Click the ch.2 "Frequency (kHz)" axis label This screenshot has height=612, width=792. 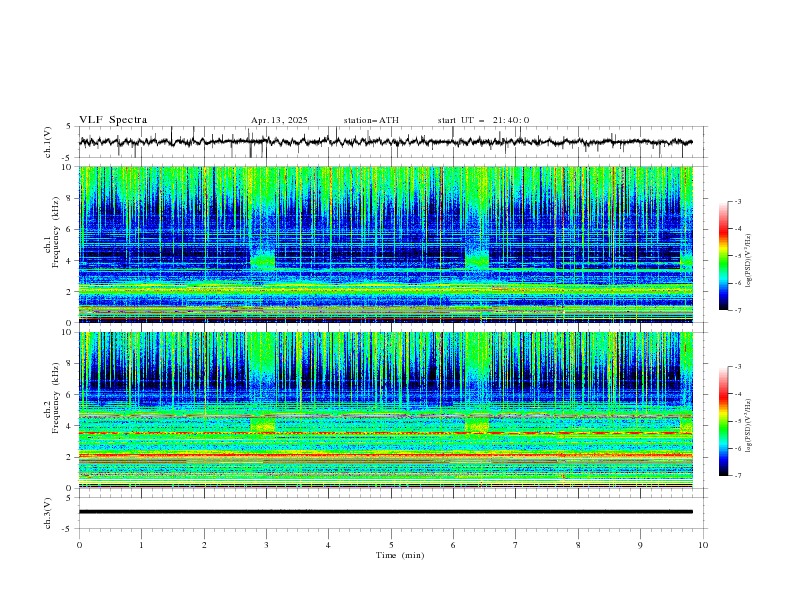pos(56,398)
